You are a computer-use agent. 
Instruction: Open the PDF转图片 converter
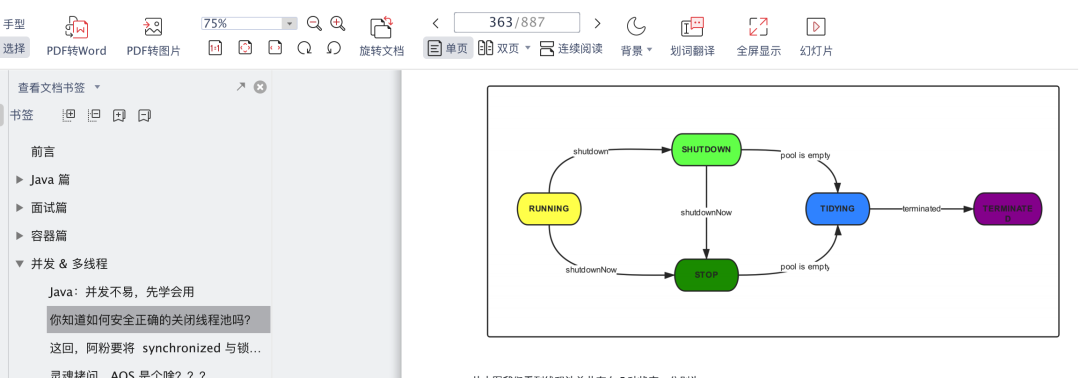pos(153,36)
